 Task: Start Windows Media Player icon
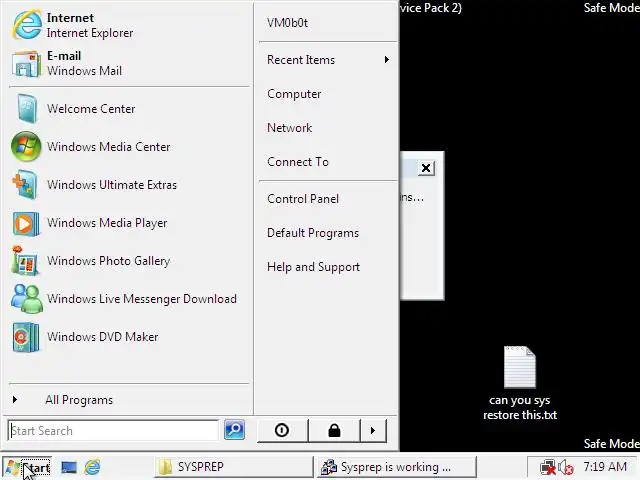[26, 223]
